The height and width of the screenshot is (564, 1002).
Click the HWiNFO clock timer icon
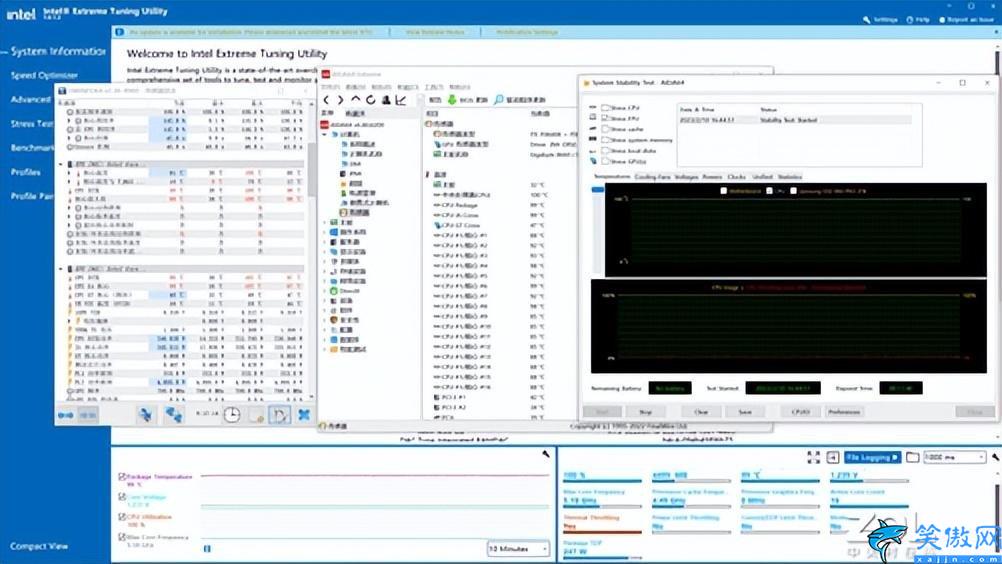coord(232,415)
